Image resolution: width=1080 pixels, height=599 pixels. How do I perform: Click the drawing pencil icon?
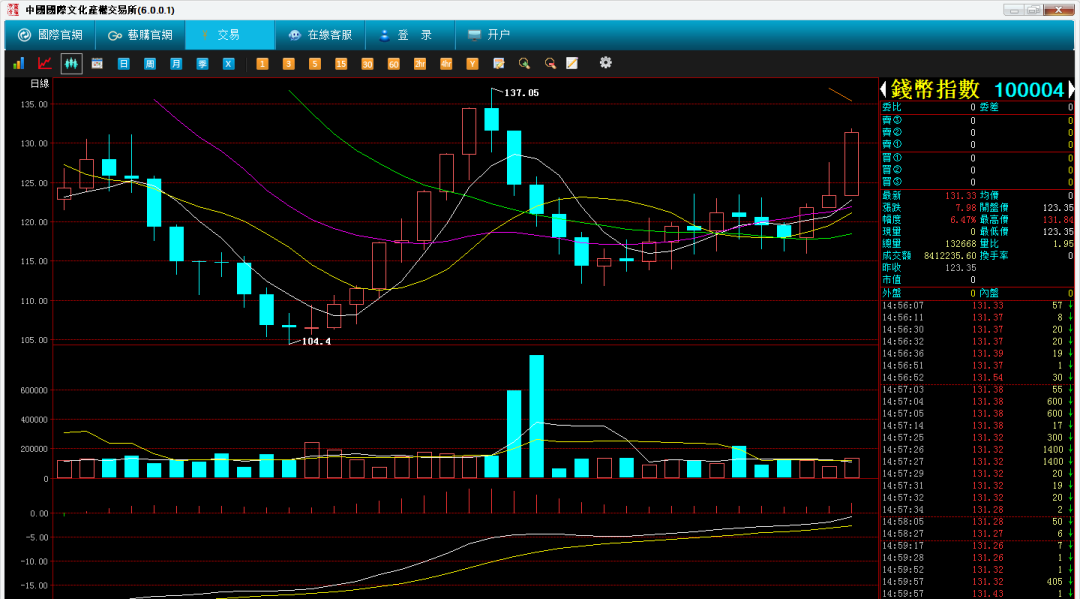(572, 63)
